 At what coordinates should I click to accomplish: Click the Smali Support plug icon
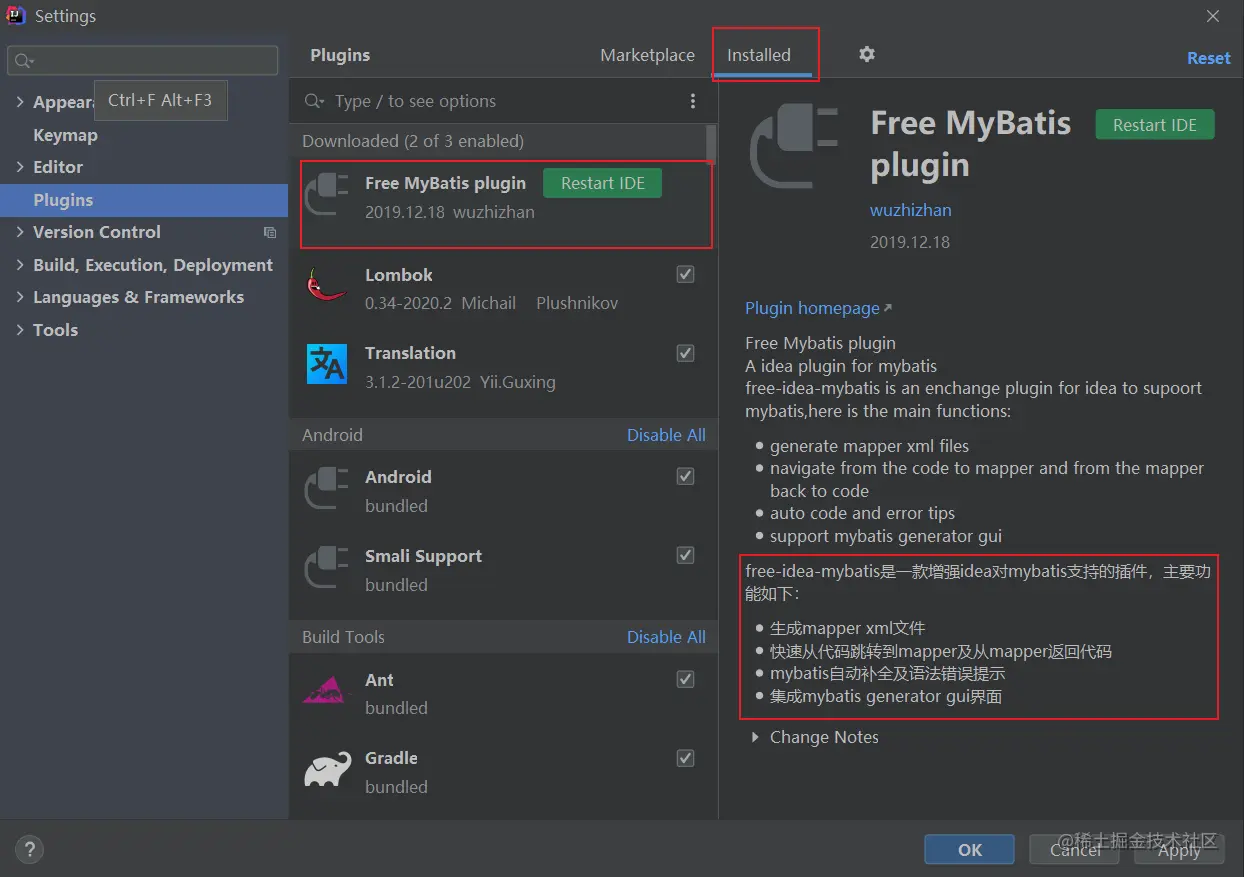coord(326,568)
